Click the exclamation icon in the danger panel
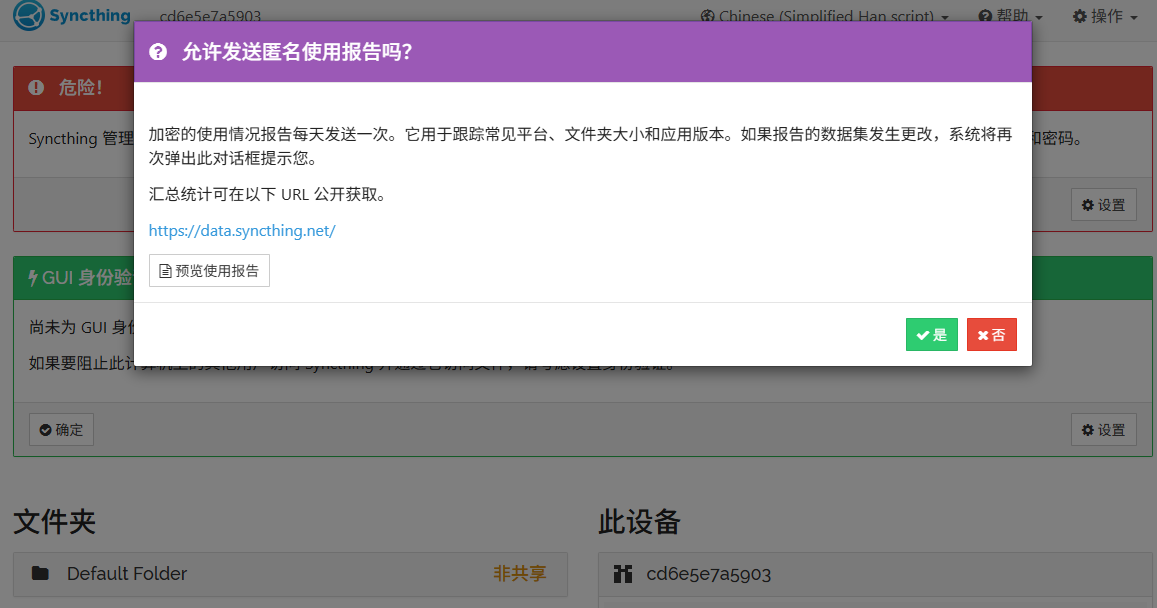This screenshot has height=608, width=1157. pyautogui.click(x=37, y=88)
